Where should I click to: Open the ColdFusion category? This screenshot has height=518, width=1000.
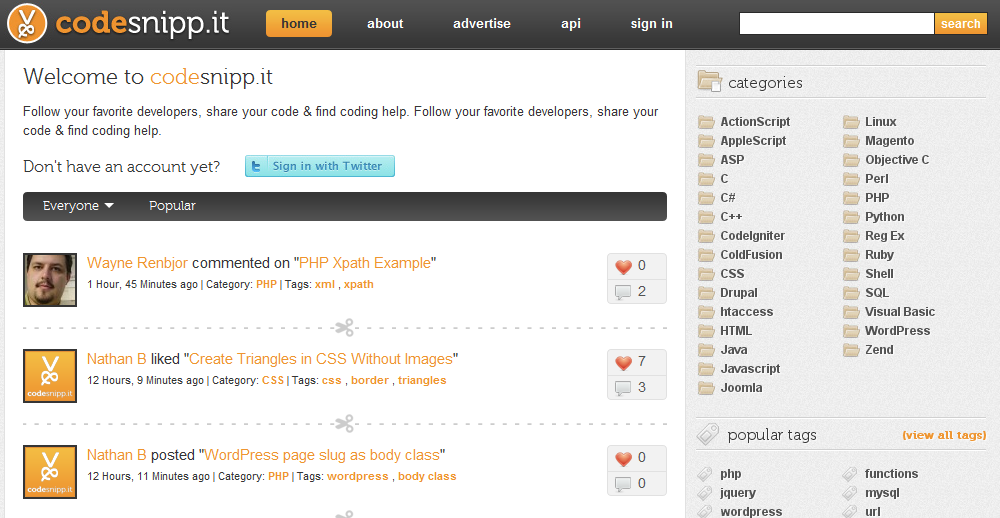coord(751,255)
